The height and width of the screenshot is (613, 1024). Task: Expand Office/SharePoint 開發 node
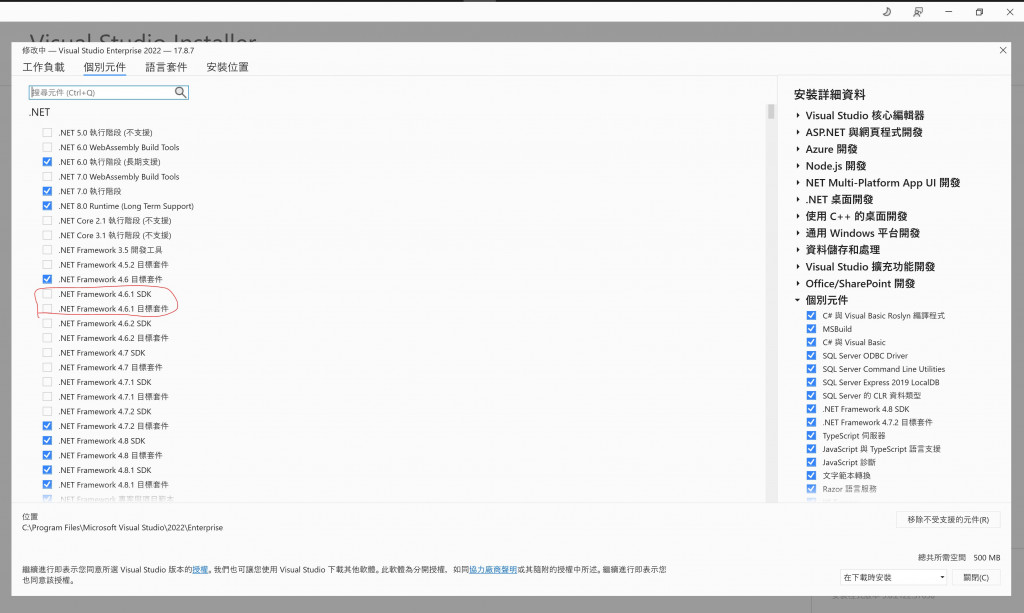(x=798, y=283)
